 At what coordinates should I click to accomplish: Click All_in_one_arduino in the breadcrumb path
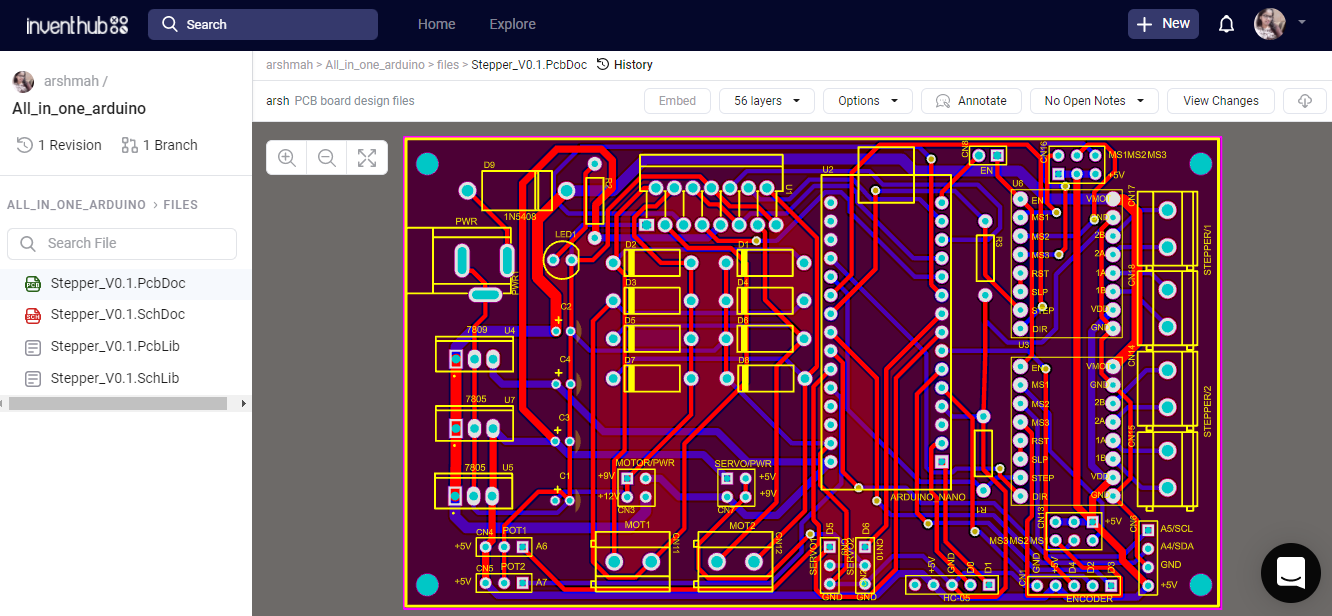(x=375, y=65)
